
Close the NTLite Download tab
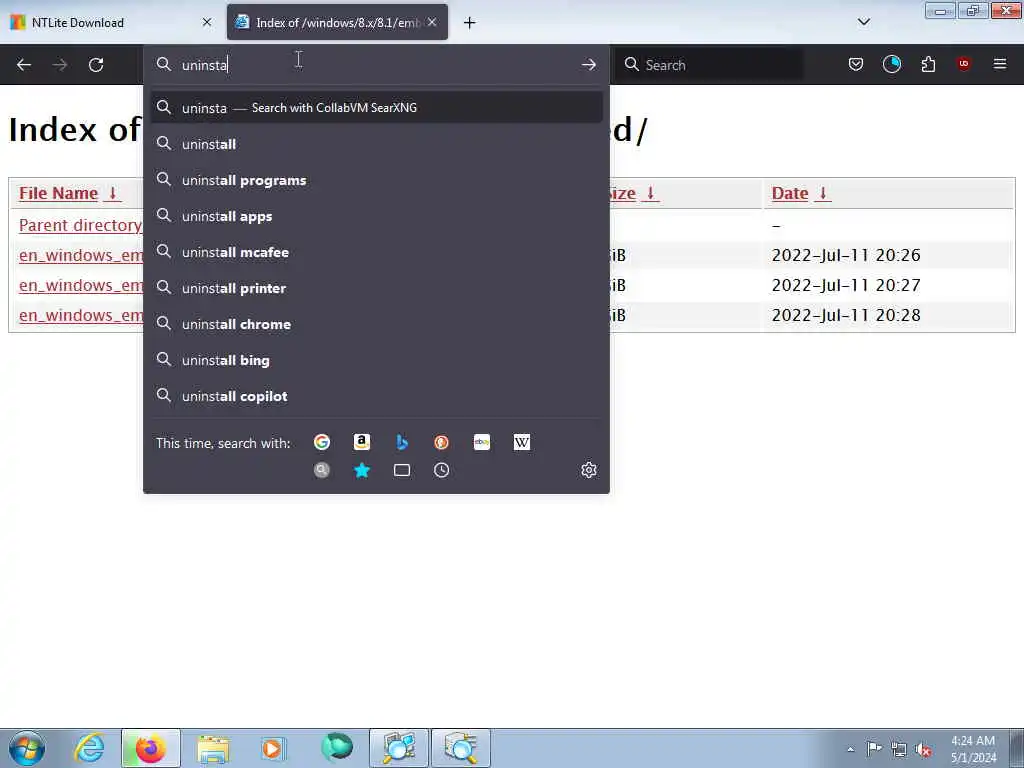(x=207, y=22)
